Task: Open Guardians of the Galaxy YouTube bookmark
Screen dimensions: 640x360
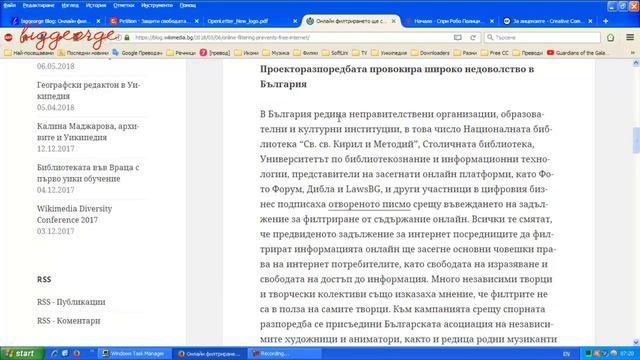Action: click(x=578, y=53)
